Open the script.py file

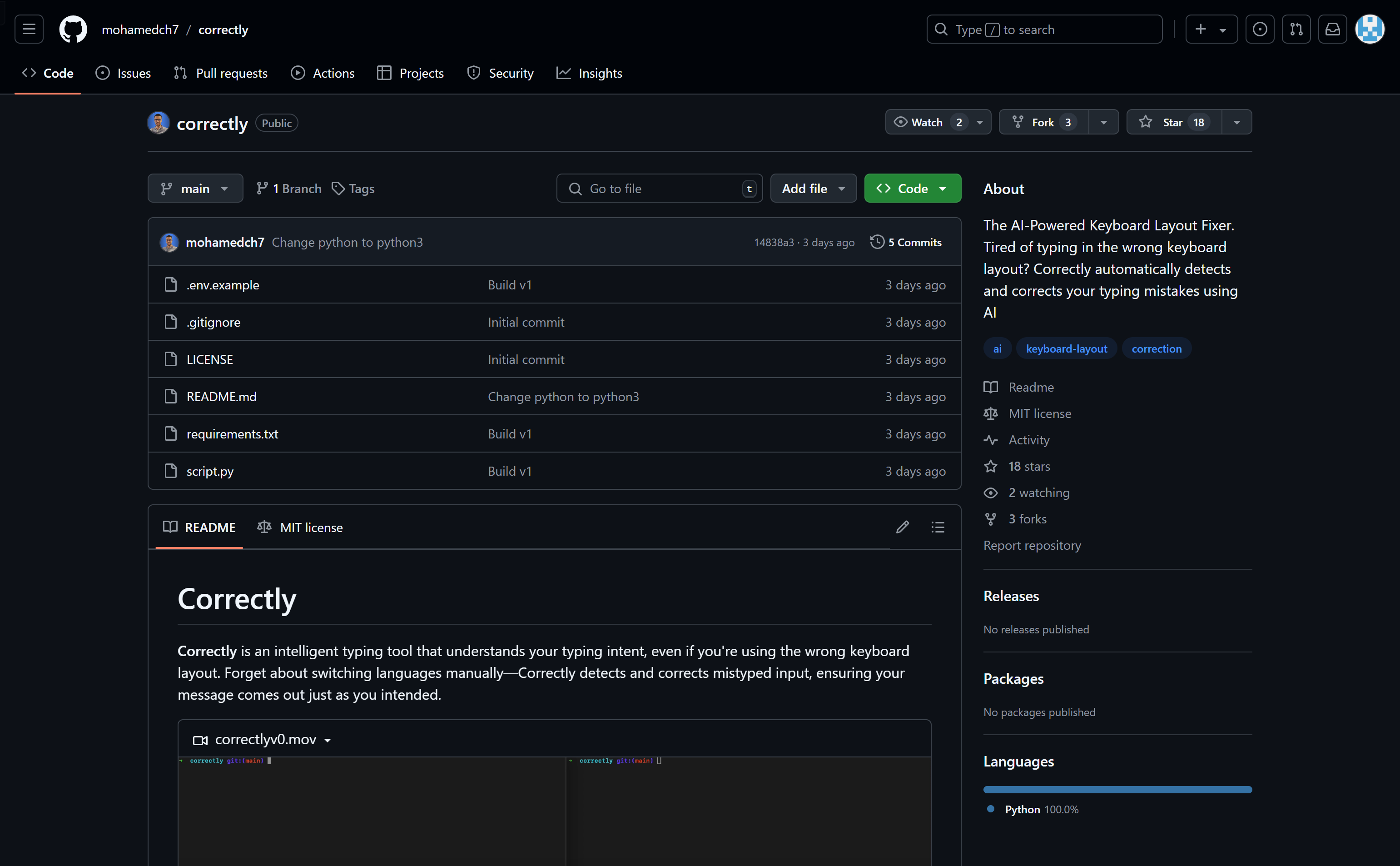[210, 471]
